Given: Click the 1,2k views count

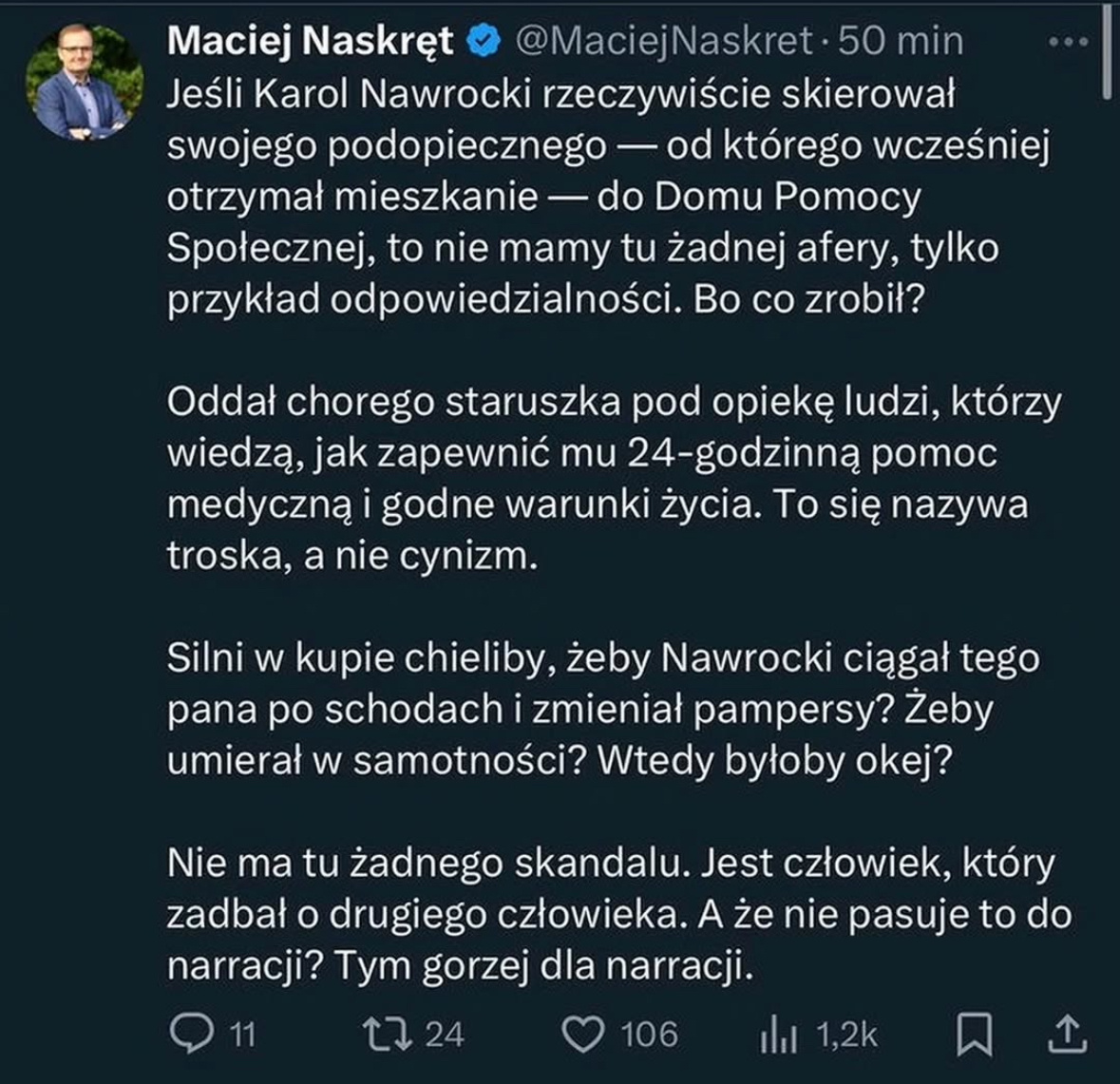Looking at the screenshot, I should click(x=847, y=1035).
